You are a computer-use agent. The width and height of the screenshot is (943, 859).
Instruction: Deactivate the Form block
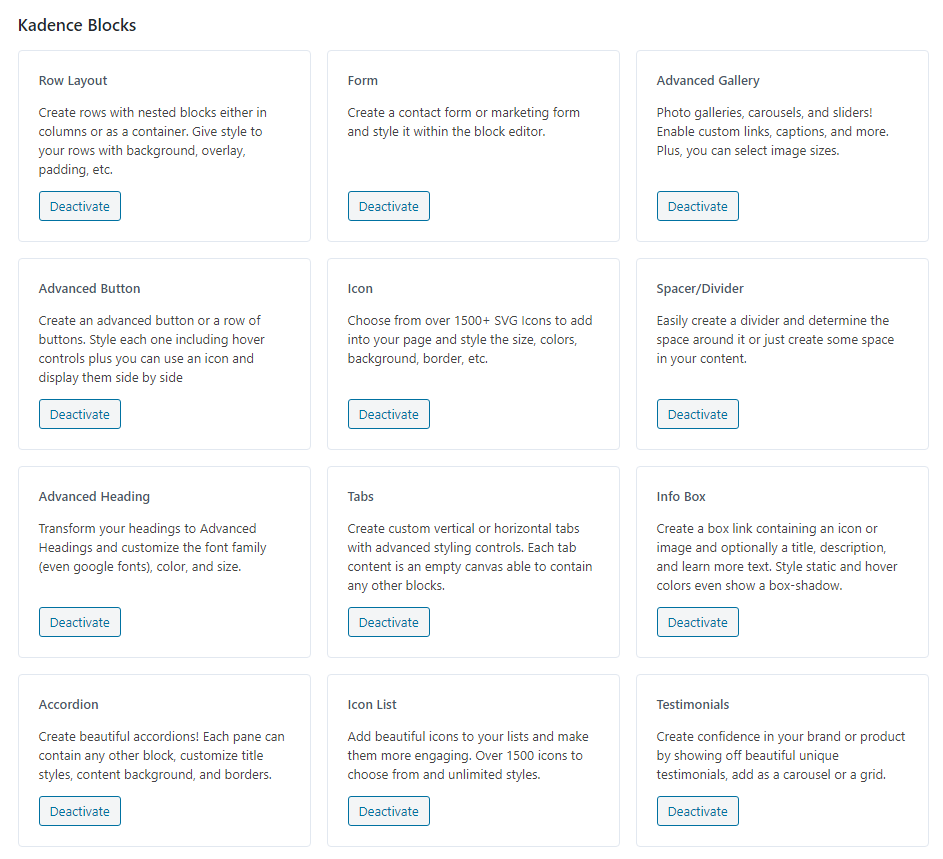pos(389,207)
